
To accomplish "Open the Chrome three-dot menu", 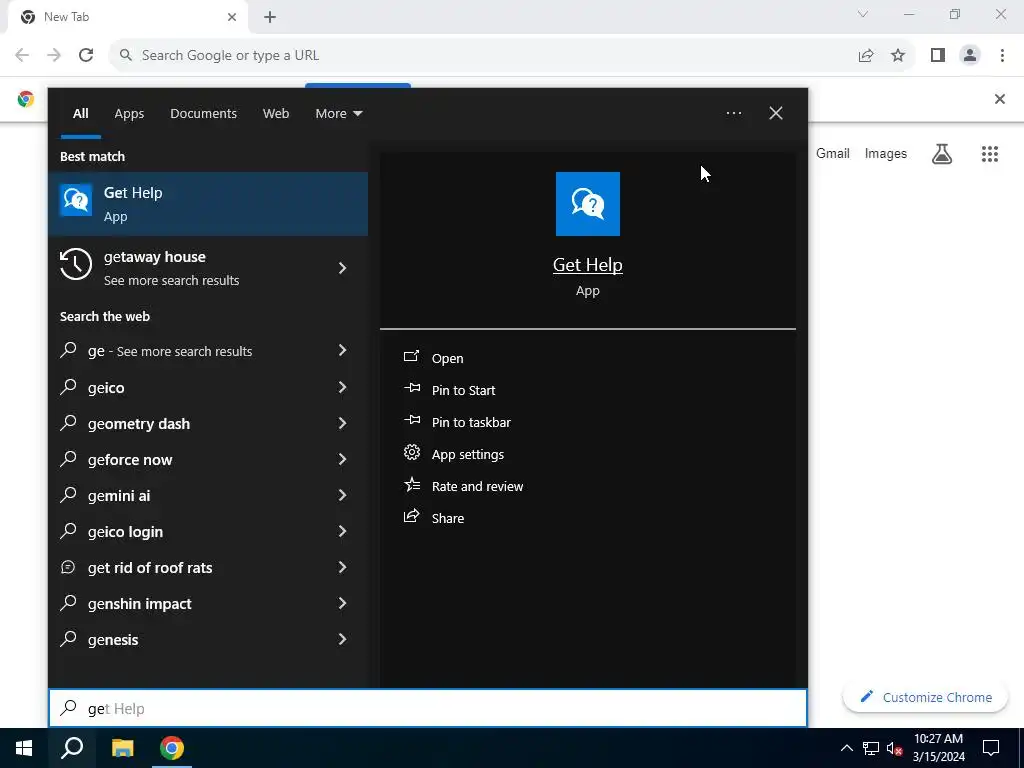I will (1002, 56).
